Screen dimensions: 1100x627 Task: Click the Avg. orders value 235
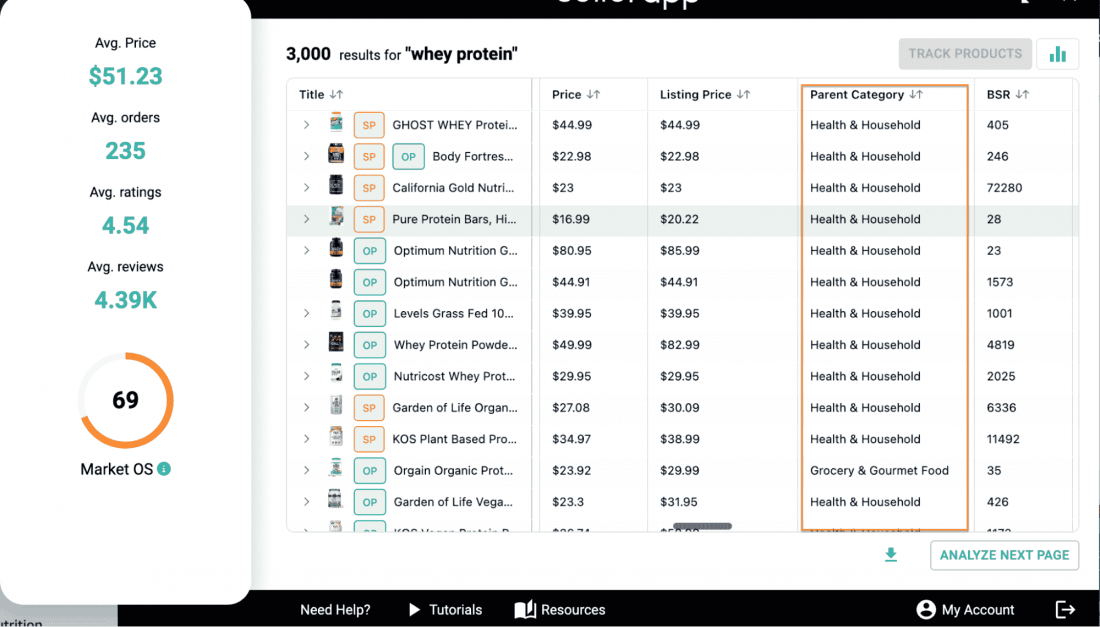(126, 151)
